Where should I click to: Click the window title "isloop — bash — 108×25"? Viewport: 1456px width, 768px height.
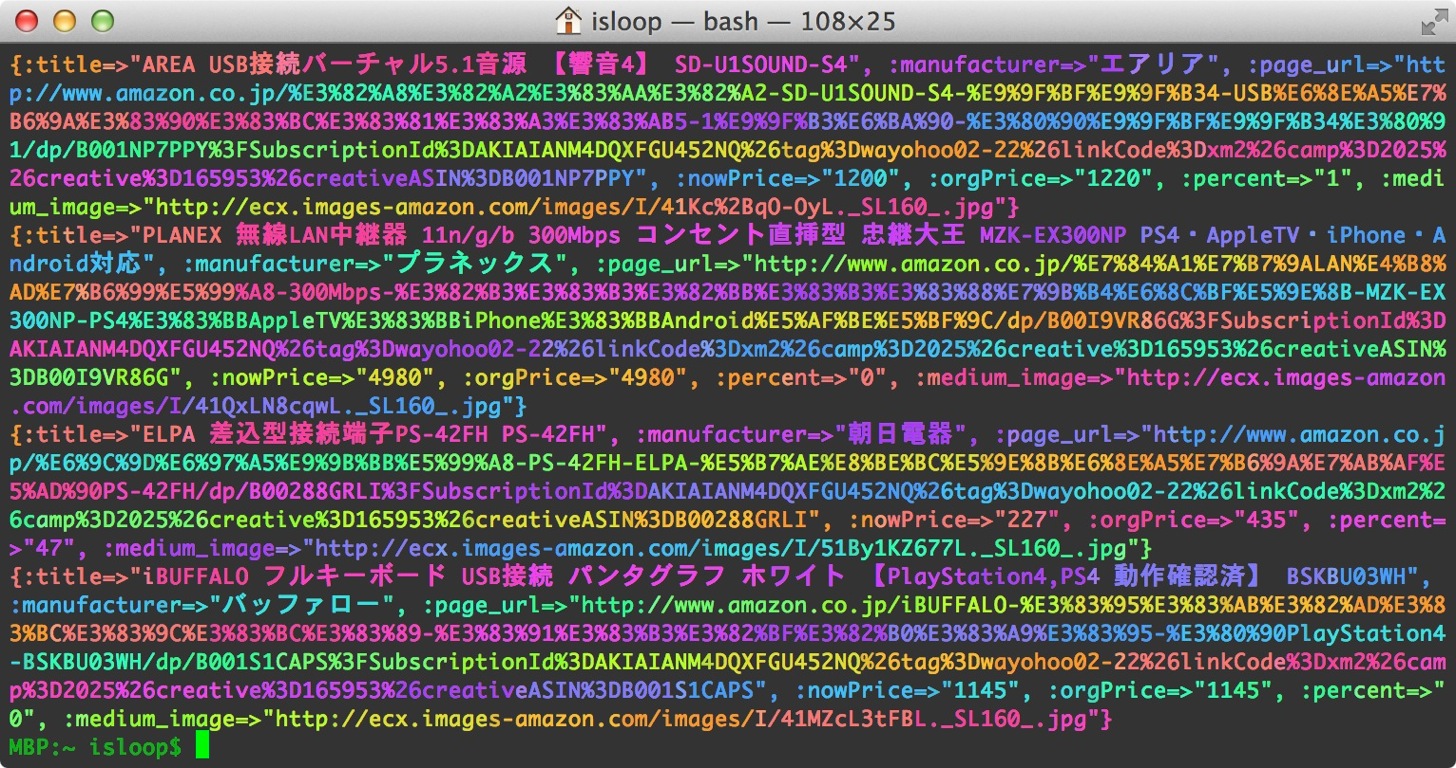(x=742, y=21)
